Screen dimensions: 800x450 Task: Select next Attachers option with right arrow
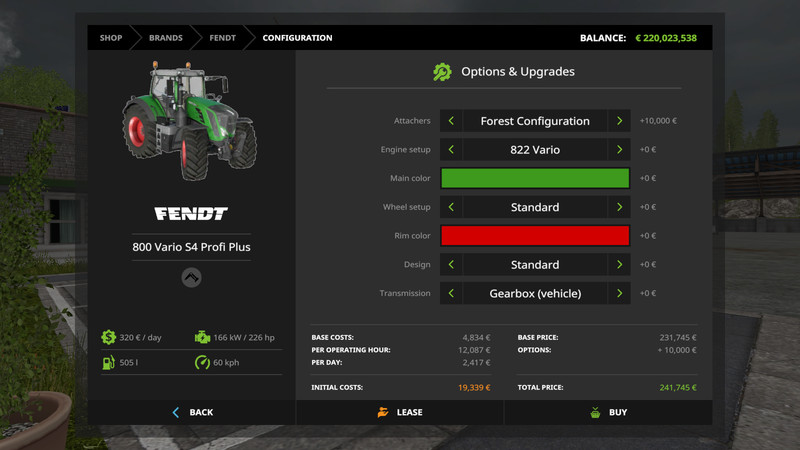pos(619,121)
